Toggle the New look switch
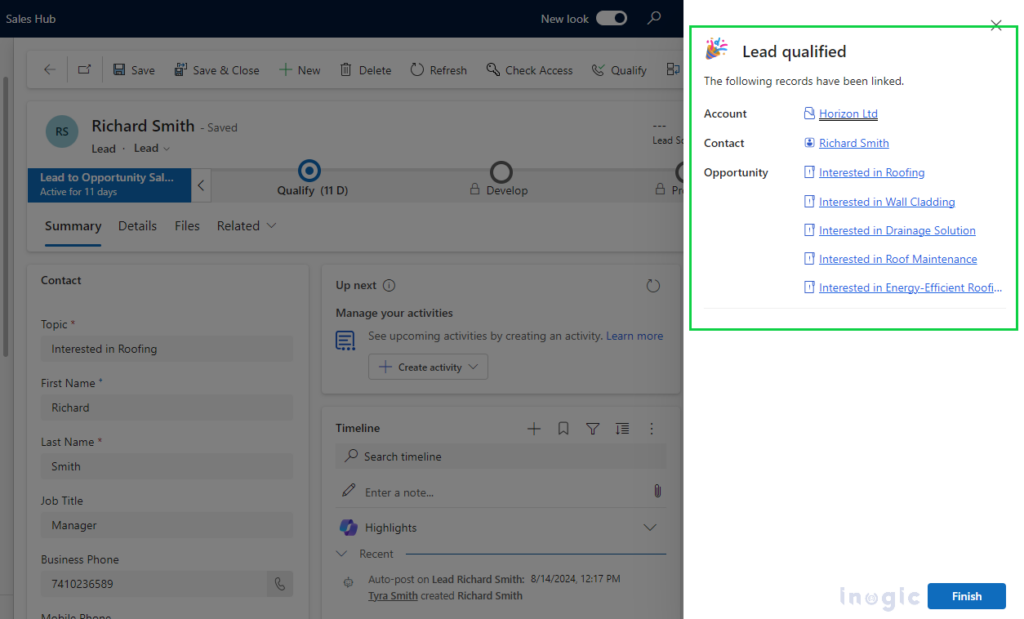Viewport: 1024px width, 619px height. (612, 18)
